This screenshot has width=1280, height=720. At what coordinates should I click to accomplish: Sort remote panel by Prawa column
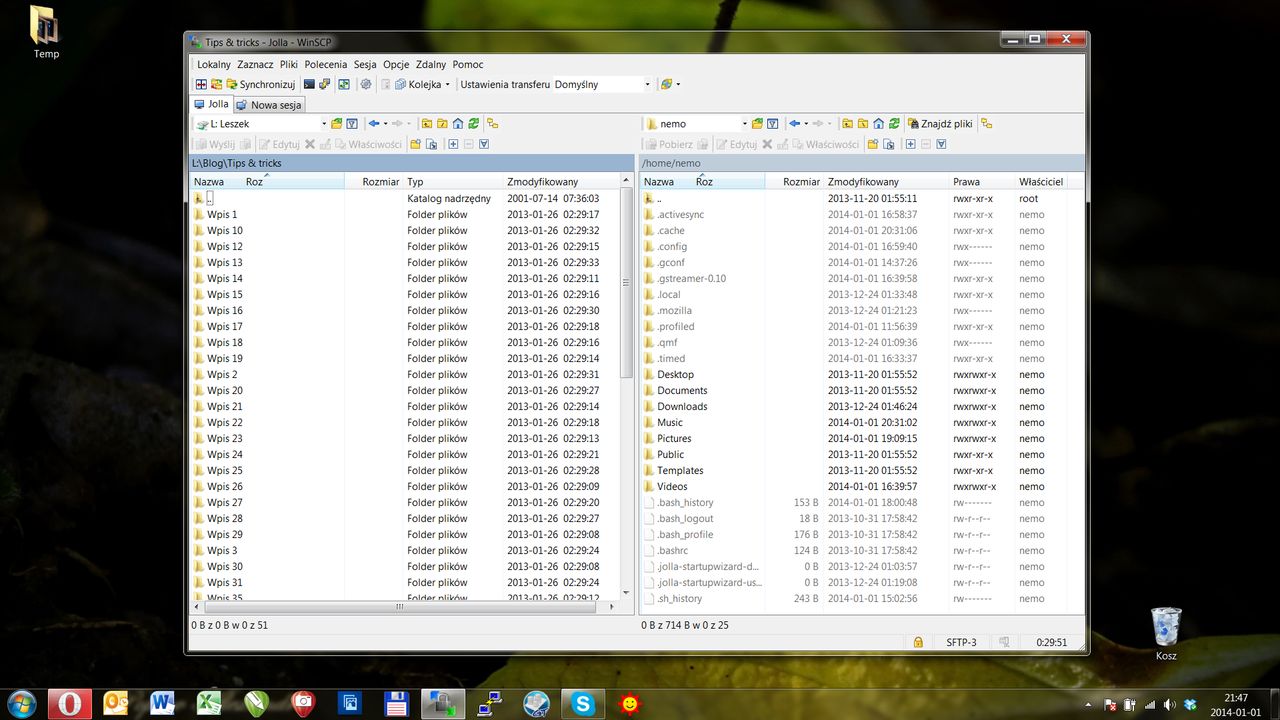tap(981, 182)
